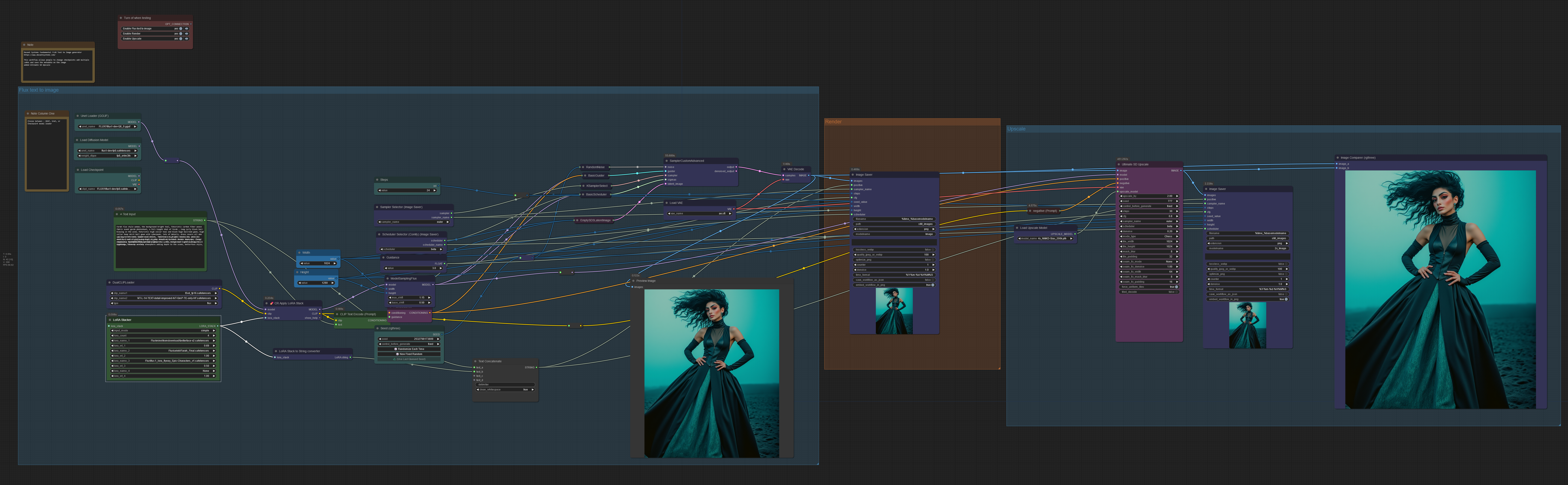Collapse Ultimate SD Upscale via title dot
This screenshot has width=1568, height=485.
point(1119,164)
